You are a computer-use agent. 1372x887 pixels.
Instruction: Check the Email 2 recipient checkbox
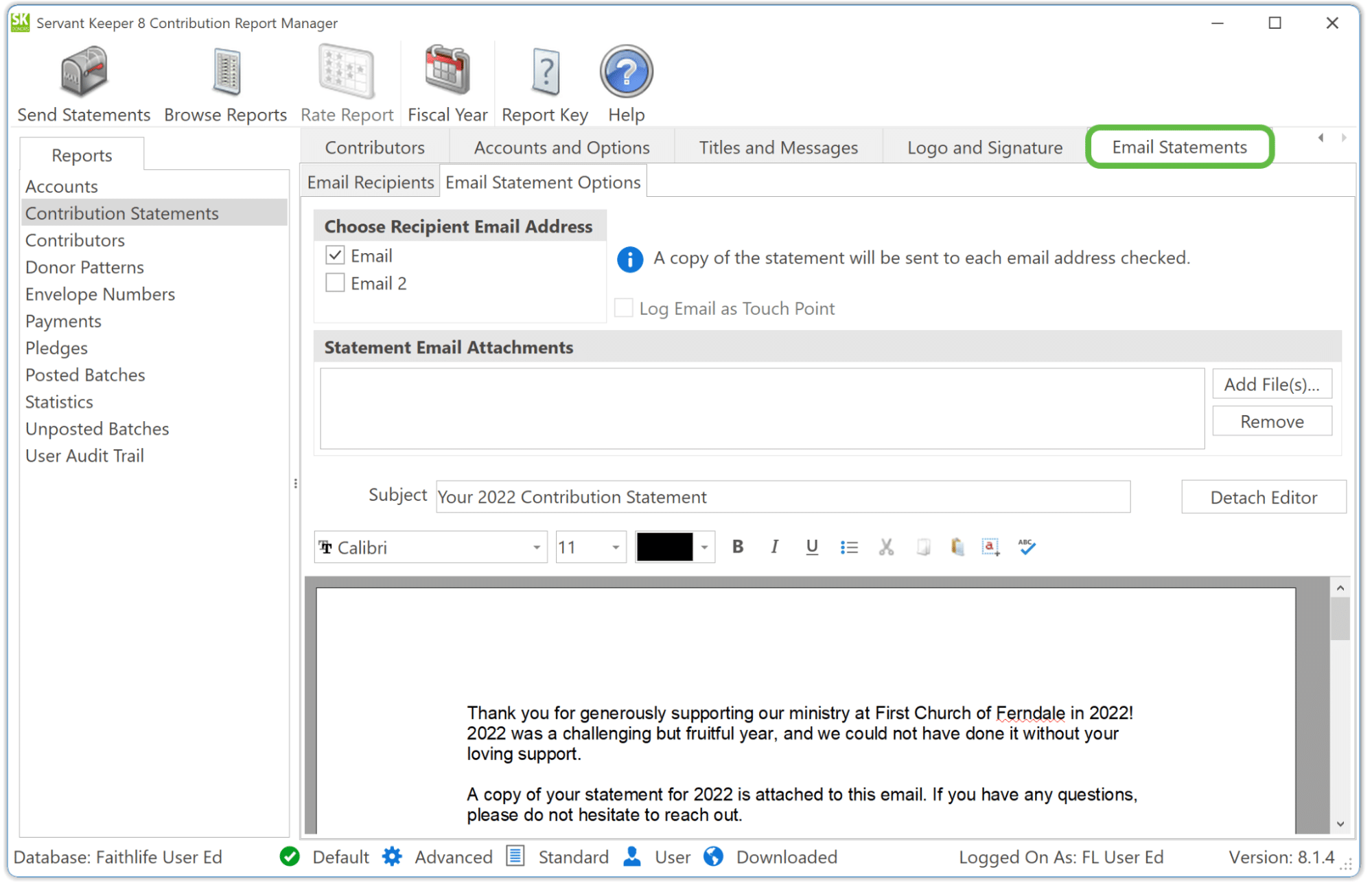click(x=334, y=282)
